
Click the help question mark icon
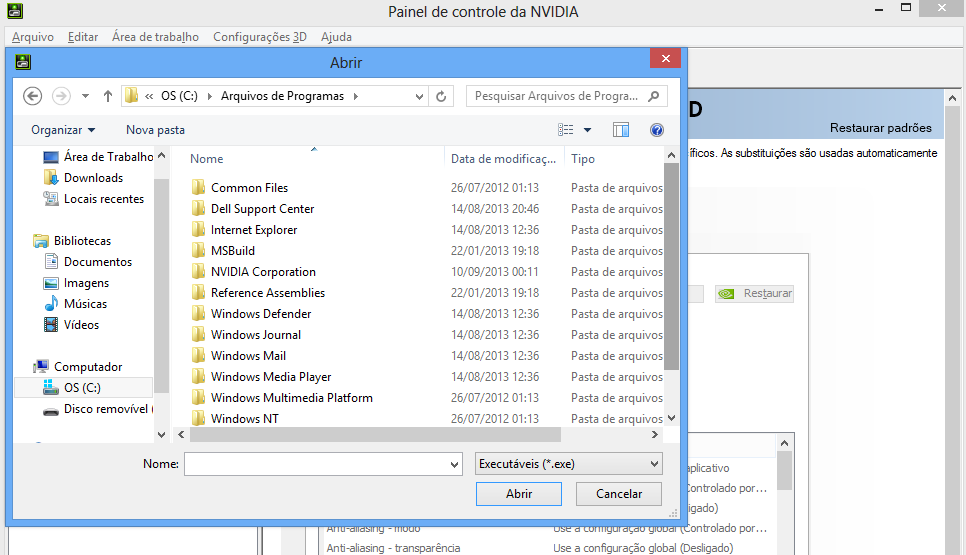tap(657, 130)
